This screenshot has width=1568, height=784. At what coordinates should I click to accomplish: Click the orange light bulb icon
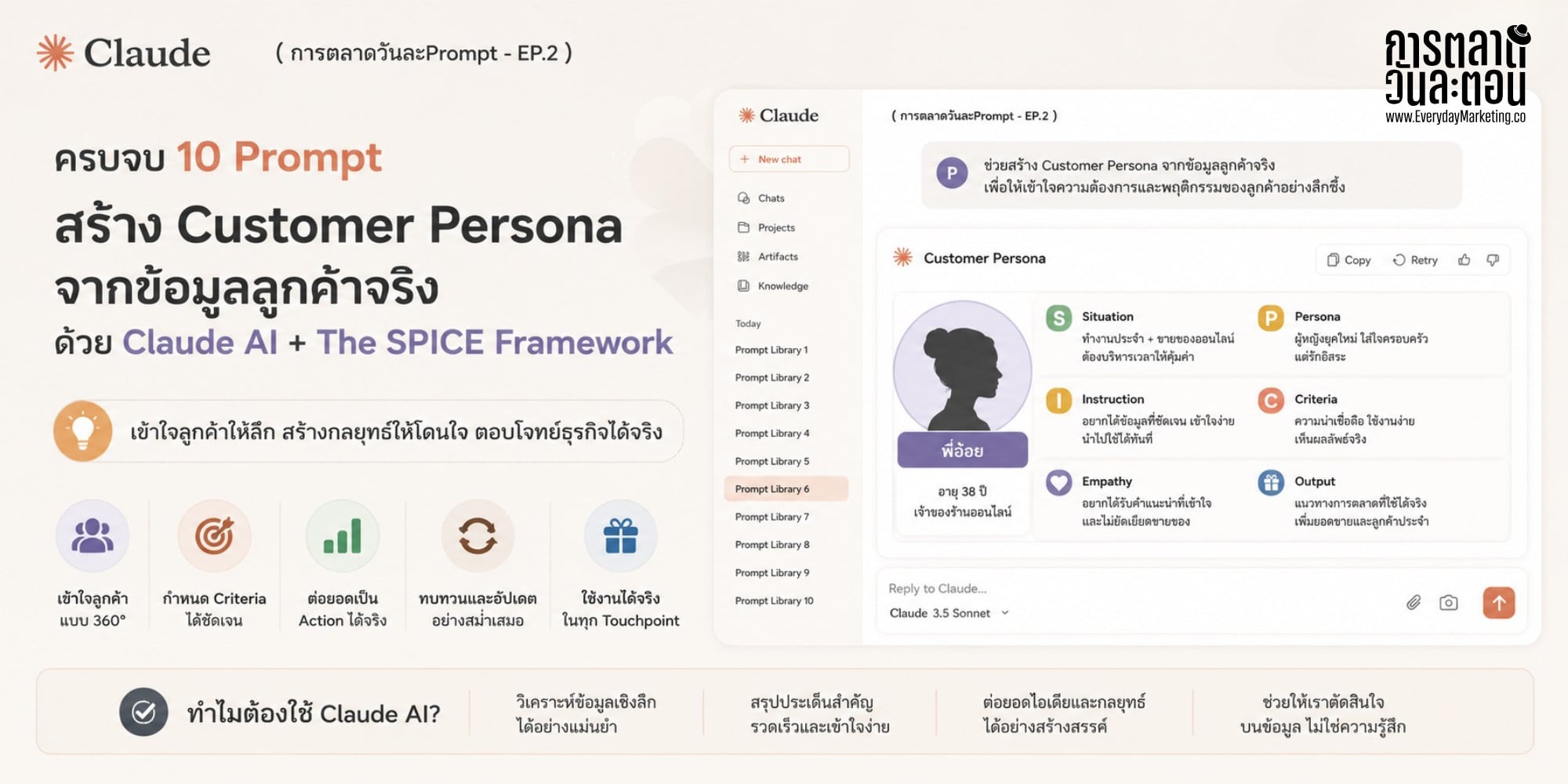[83, 431]
